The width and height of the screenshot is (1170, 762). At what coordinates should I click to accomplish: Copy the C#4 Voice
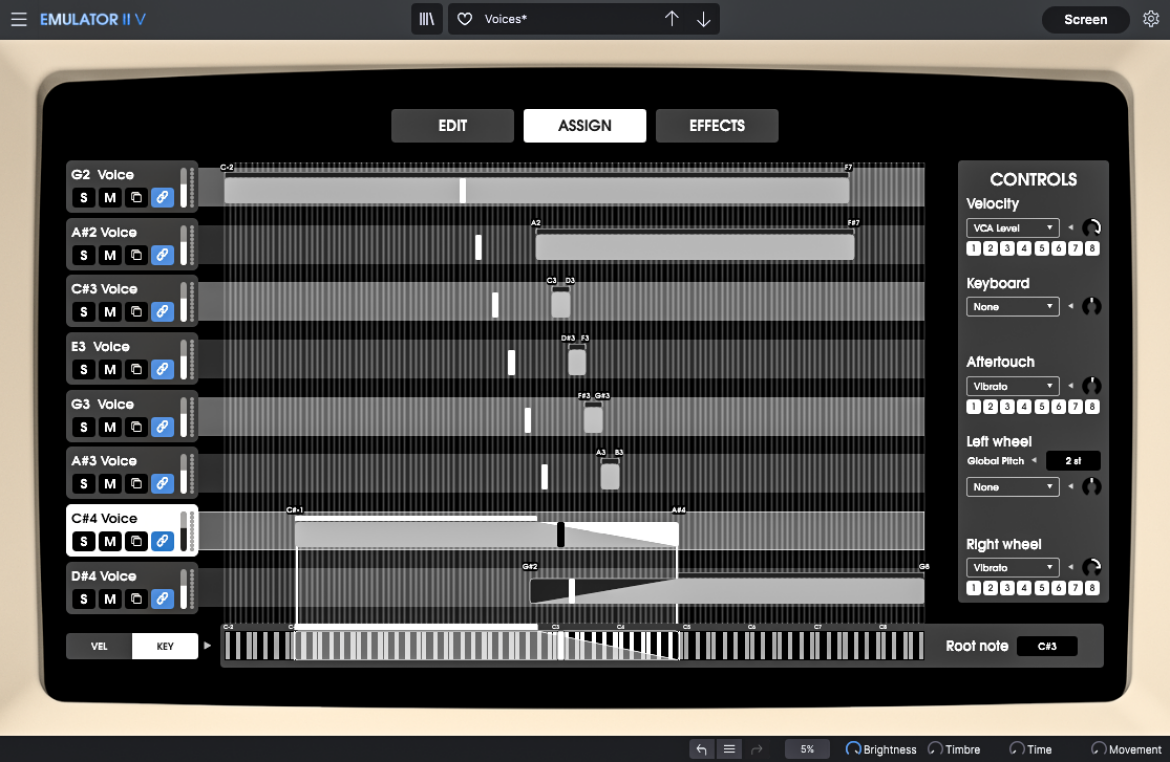[x=137, y=541]
